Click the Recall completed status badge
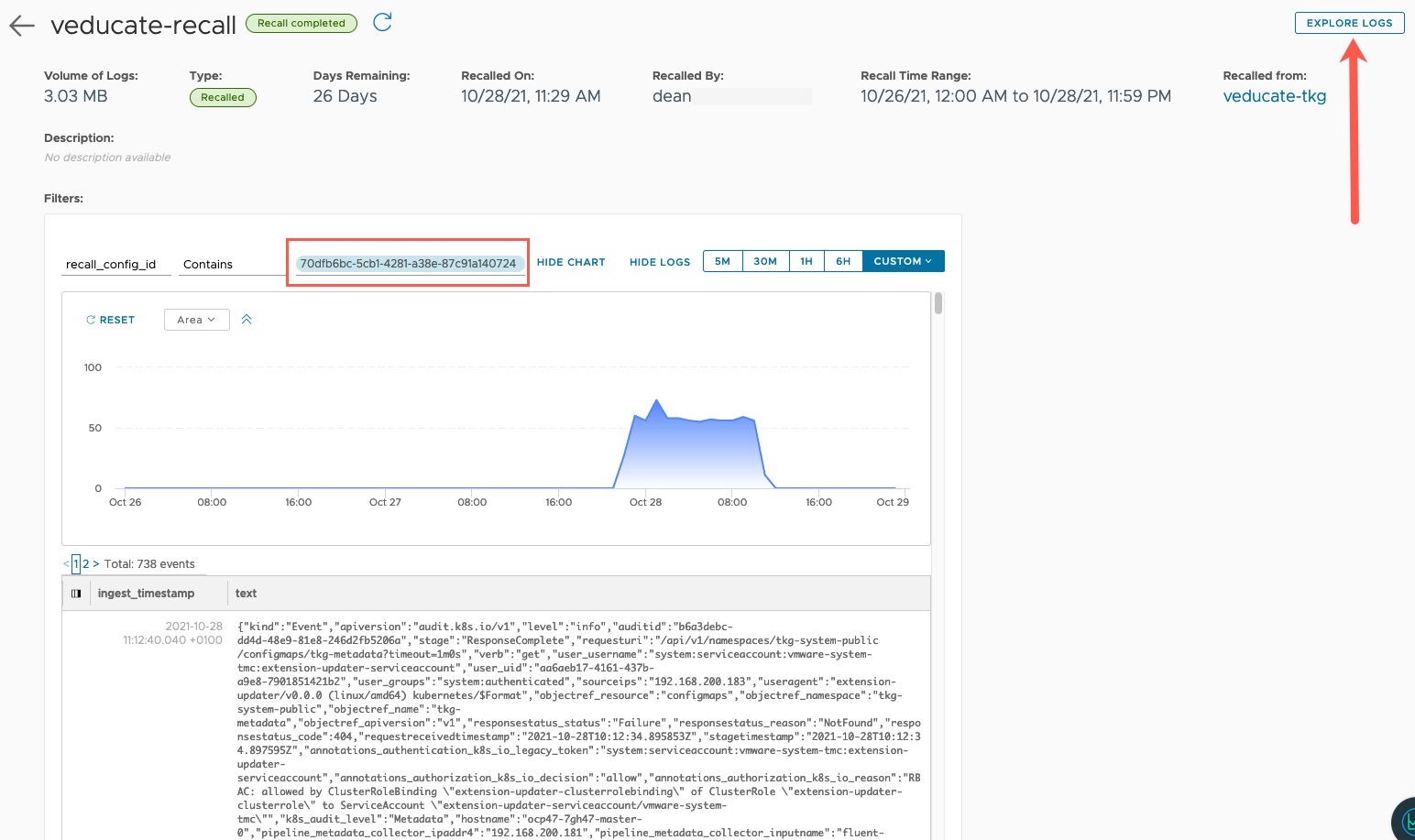Image resolution: width=1415 pixels, height=840 pixels. coord(302,23)
